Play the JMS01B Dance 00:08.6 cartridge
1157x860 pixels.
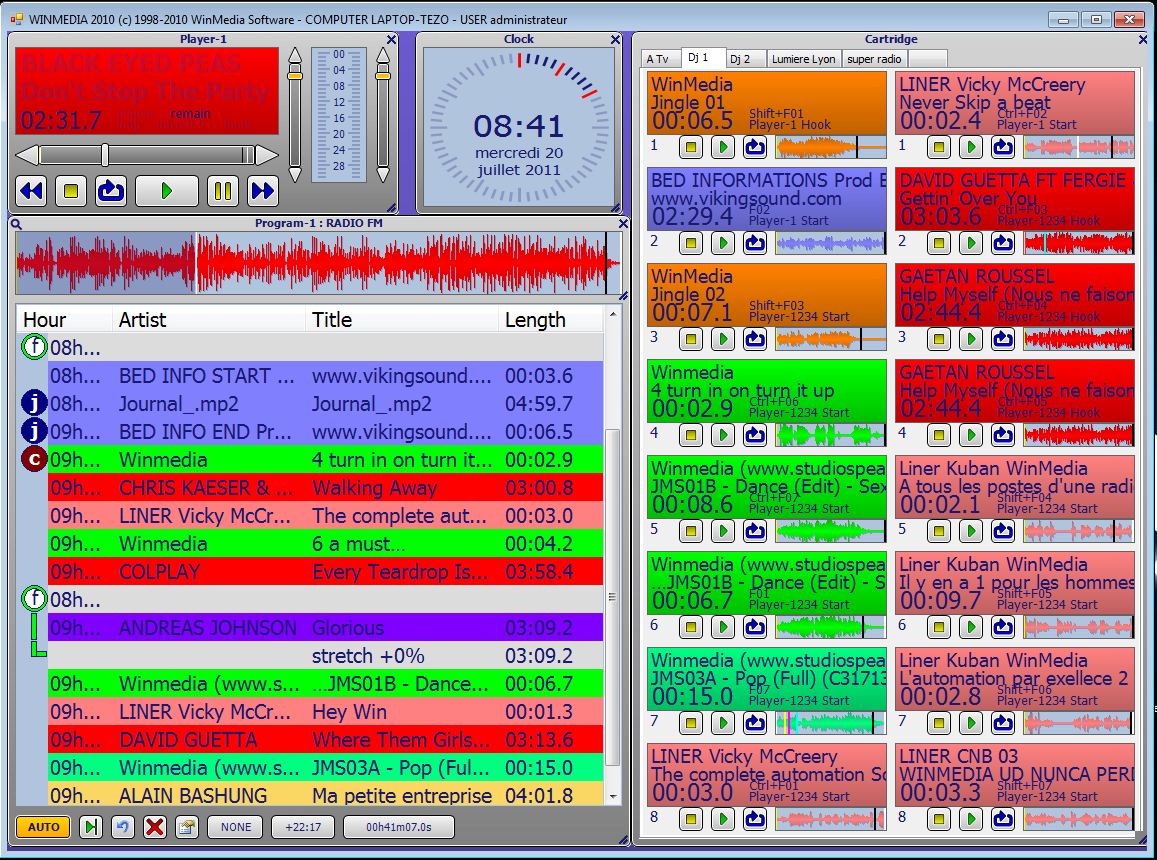(723, 531)
